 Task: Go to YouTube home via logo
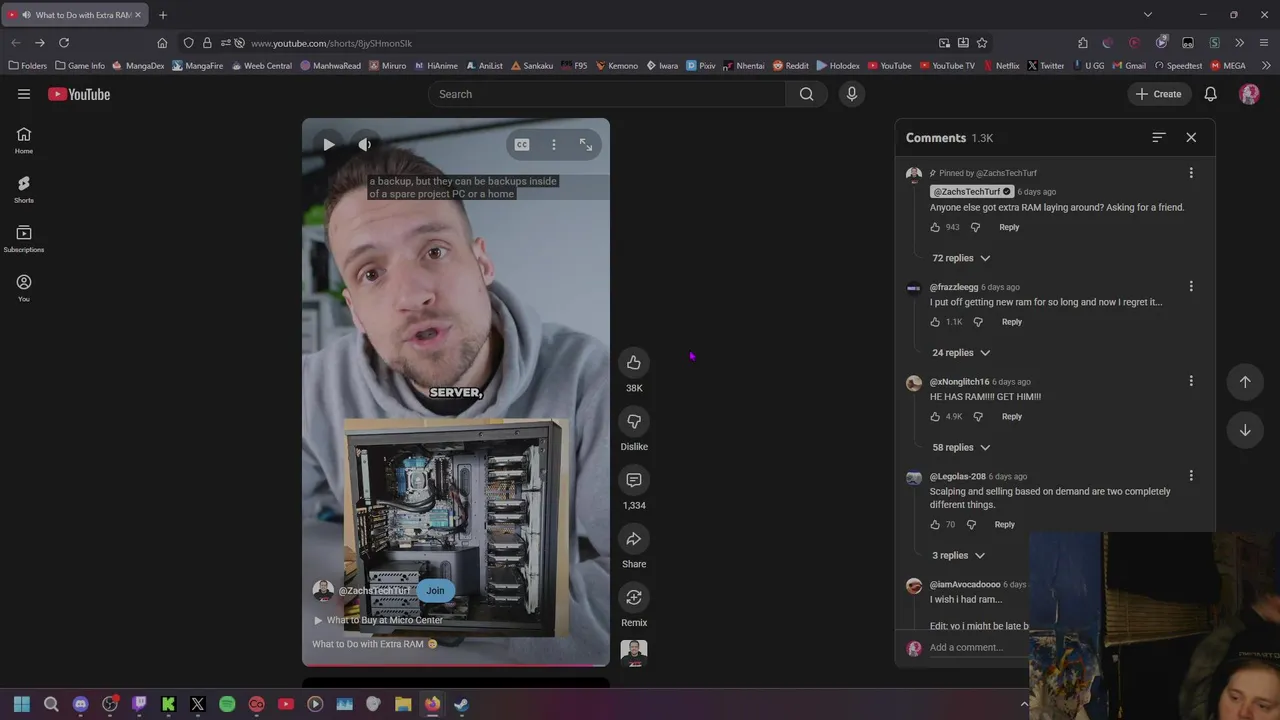pos(79,94)
